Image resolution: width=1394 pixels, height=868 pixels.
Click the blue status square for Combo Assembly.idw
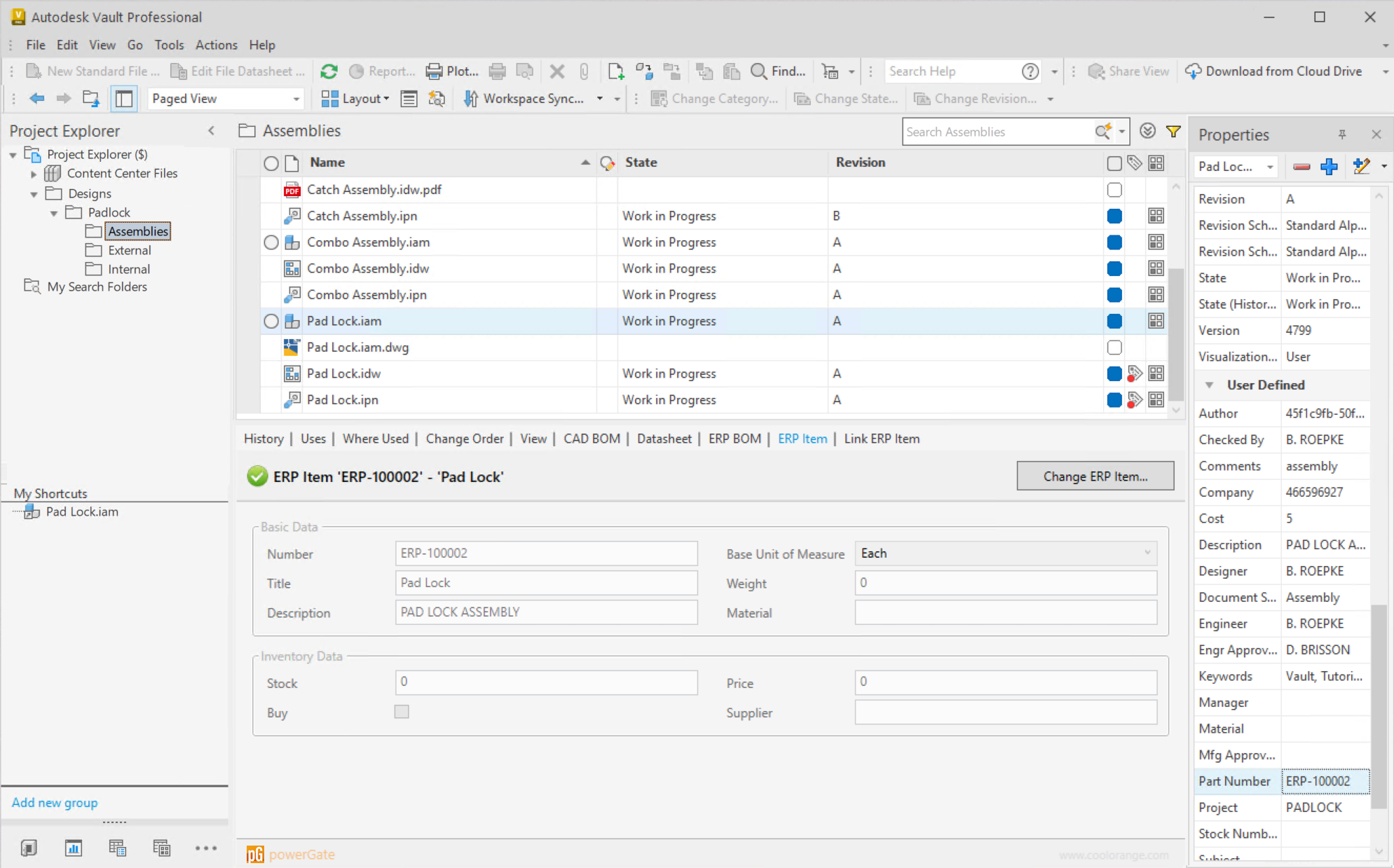[x=1114, y=269]
